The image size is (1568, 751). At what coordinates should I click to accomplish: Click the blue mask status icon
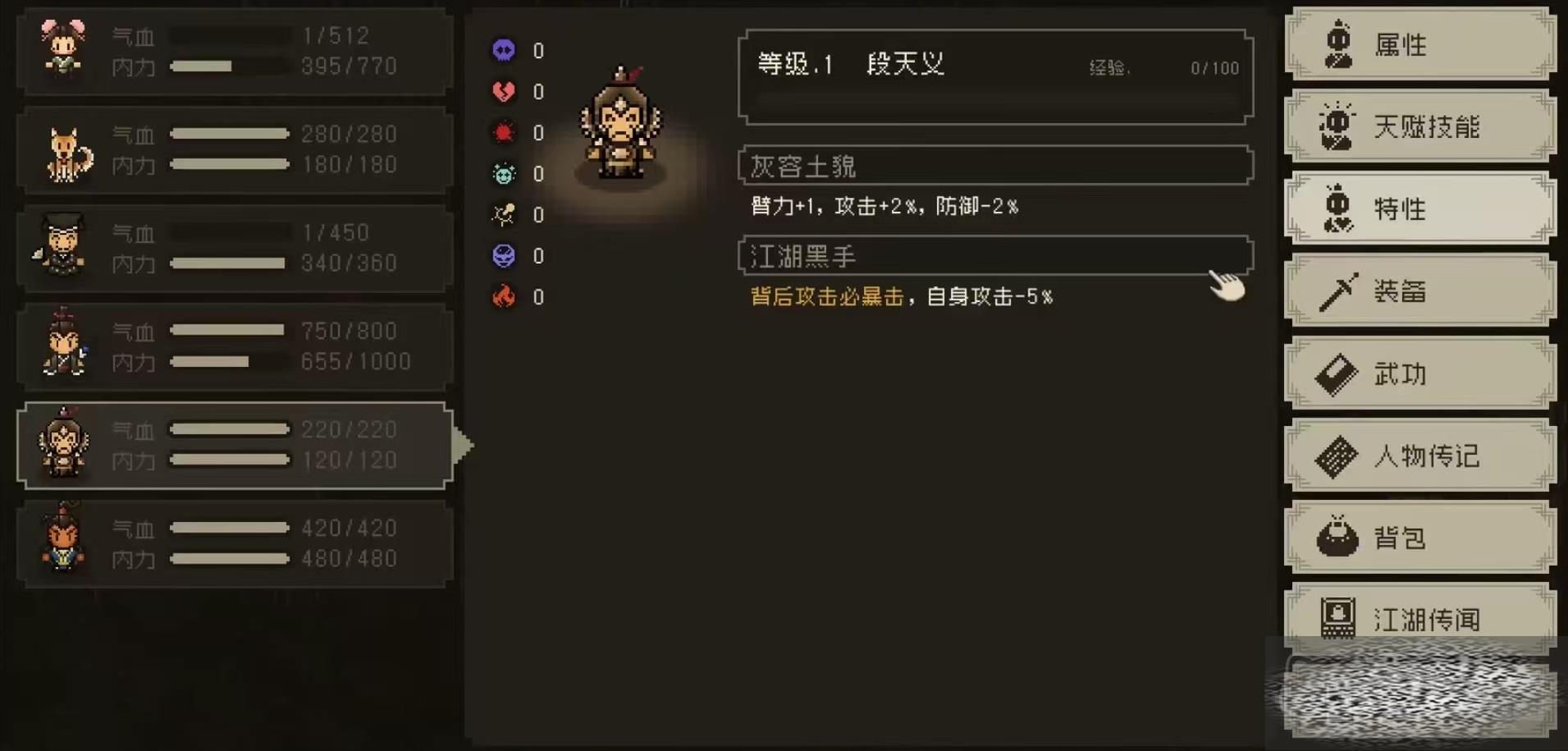(x=504, y=255)
